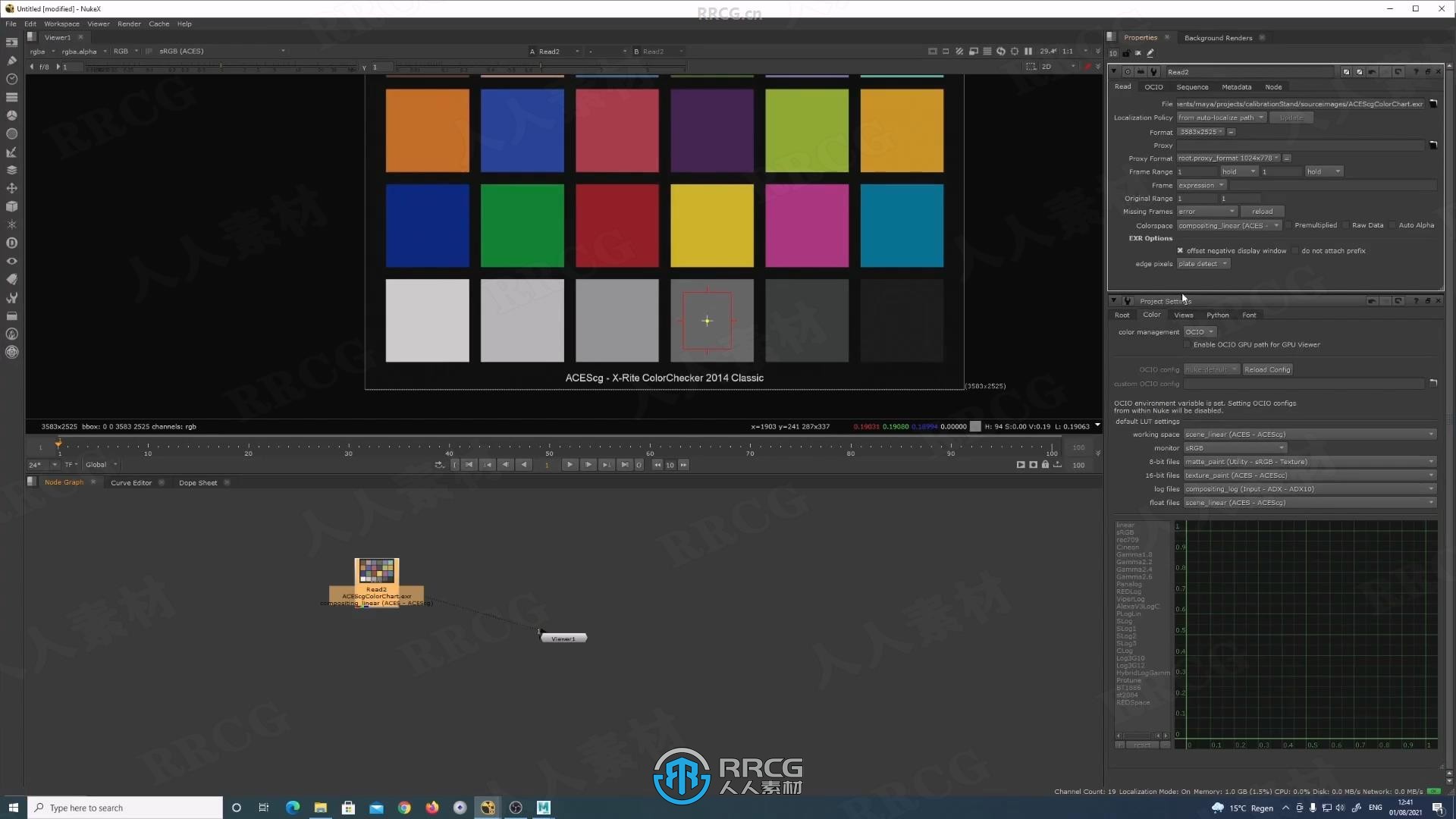1456x819 pixels.
Task: Click the reload button for Read2
Action: coord(1263,212)
